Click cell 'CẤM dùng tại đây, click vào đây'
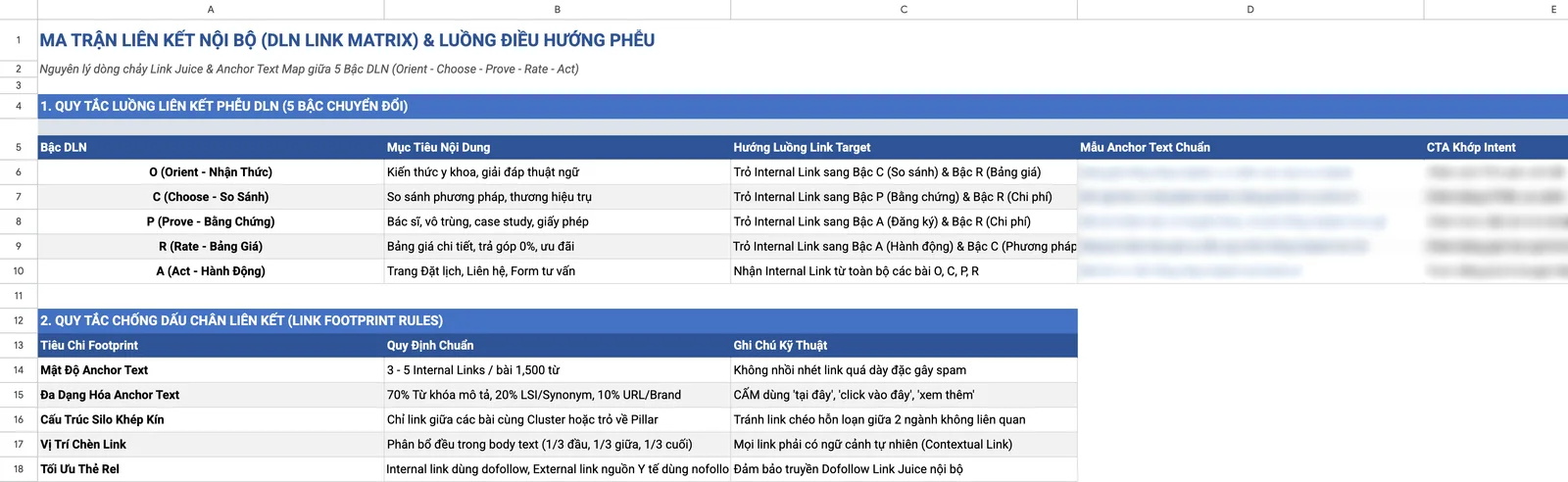1568x482 pixels. click(904, 395)
